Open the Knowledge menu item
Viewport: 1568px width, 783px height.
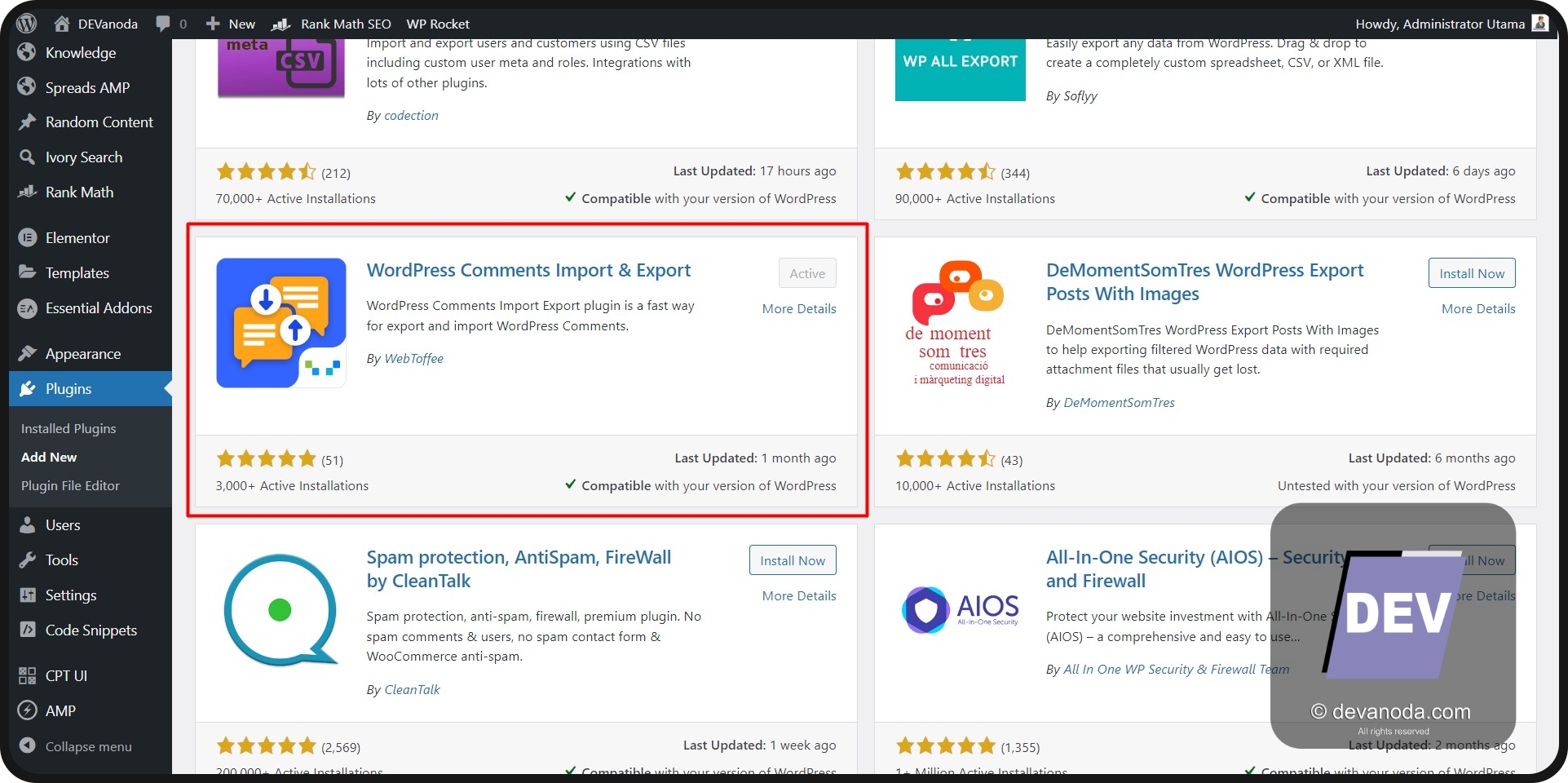point(81,52)
